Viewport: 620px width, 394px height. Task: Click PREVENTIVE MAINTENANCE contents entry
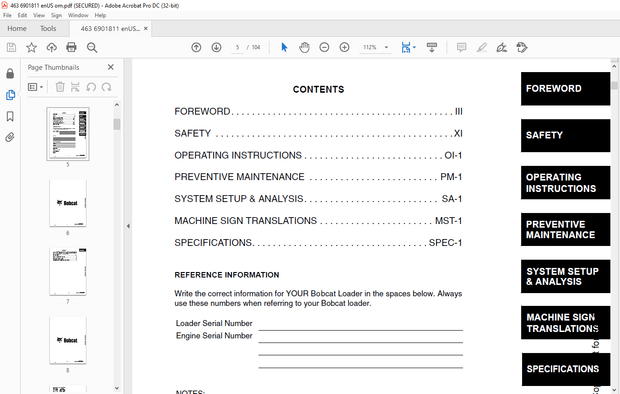click(318, 177)
